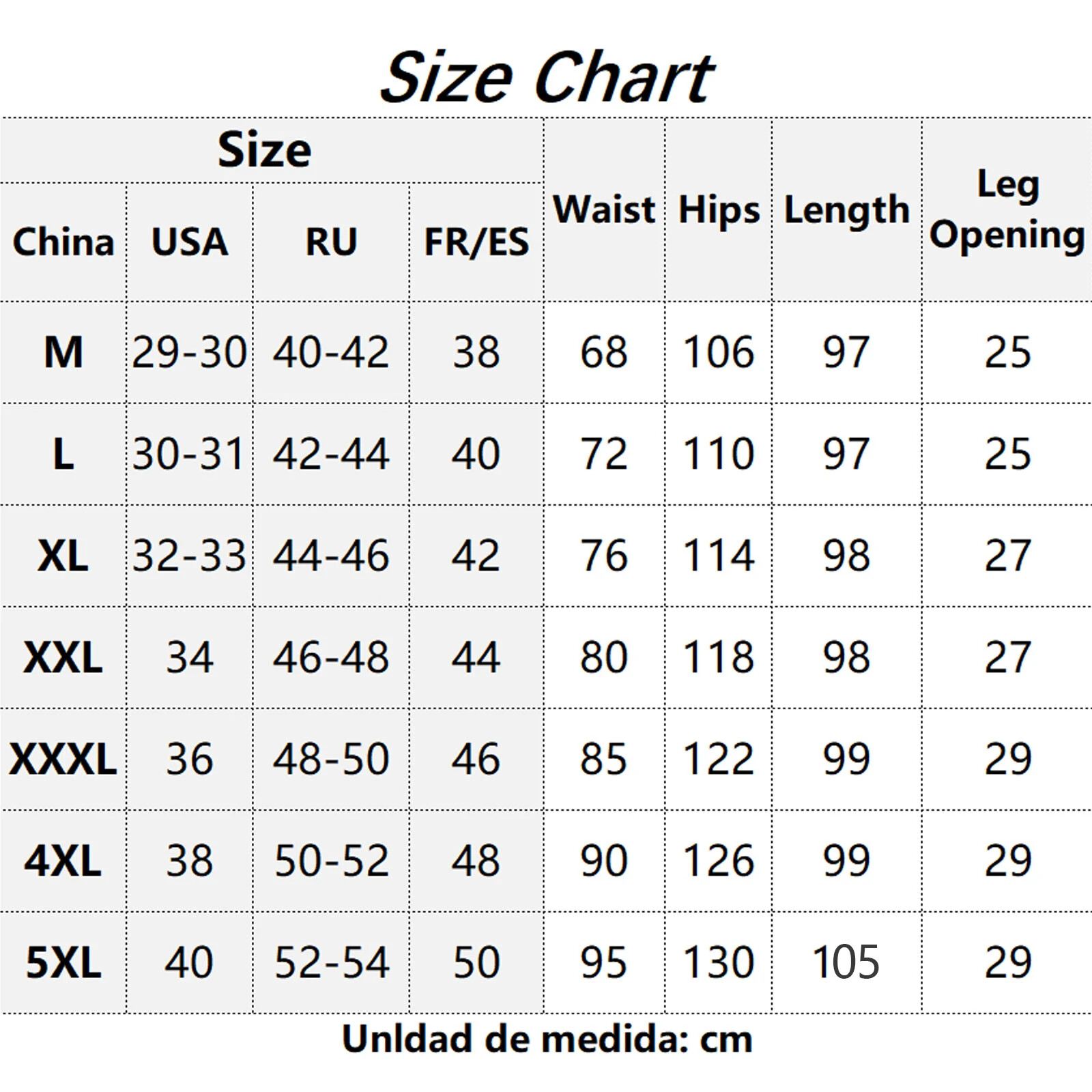This screenshot has width=1092, height=1092.
Task: Select the 130 hips value cell
Action: [719, 962]
